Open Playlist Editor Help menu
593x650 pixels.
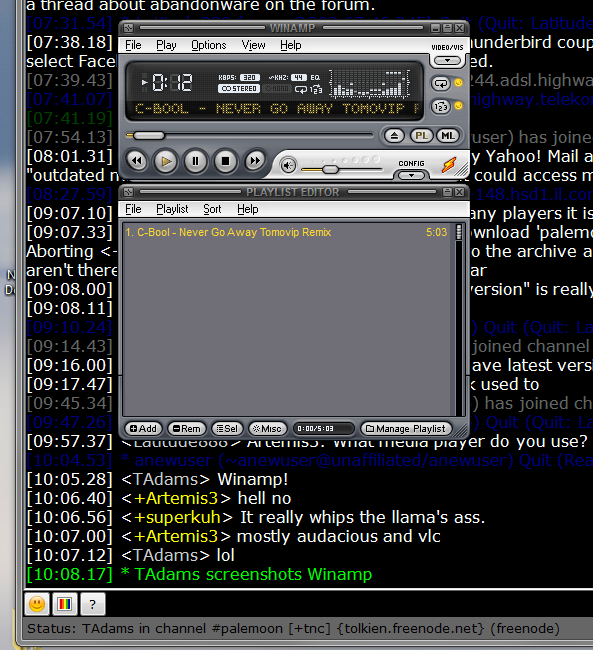248,209
